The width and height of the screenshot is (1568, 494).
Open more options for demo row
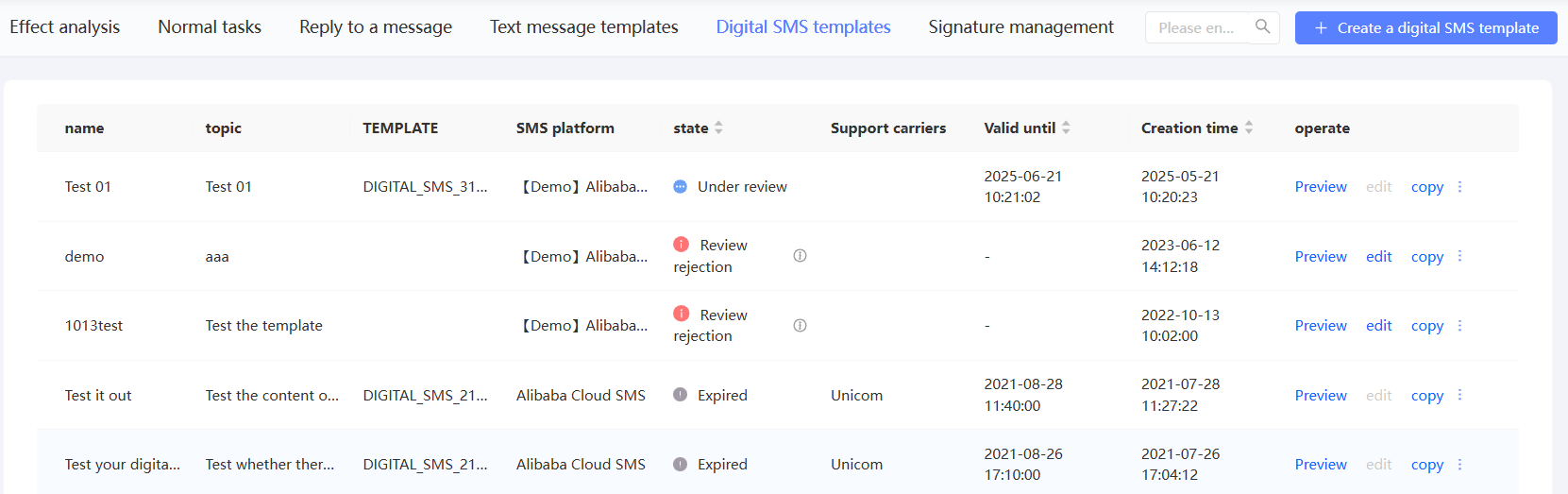point(1459,256)
